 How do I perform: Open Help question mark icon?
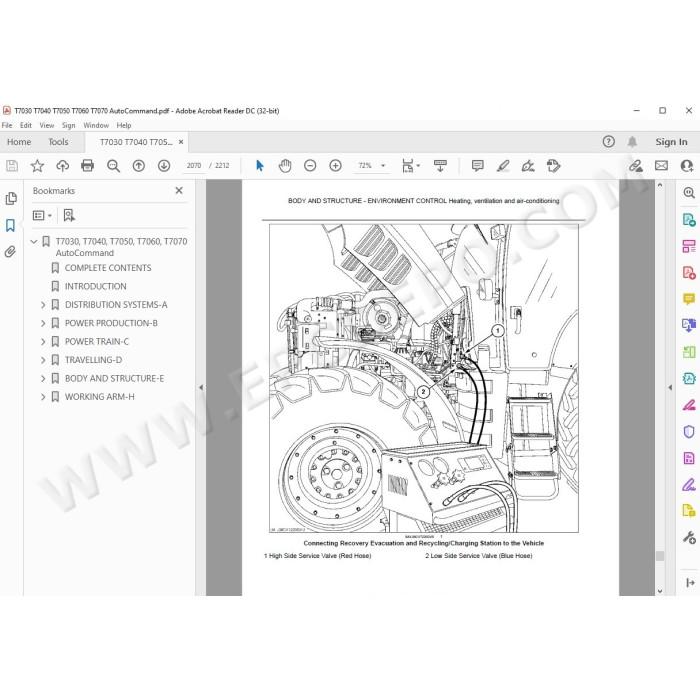point(608,142)
